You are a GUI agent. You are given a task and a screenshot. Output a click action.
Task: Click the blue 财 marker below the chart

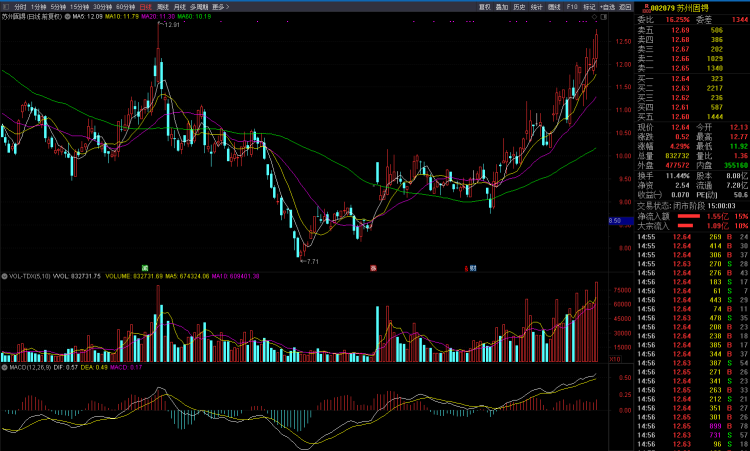pyautogui.click(x=473, y=268)
